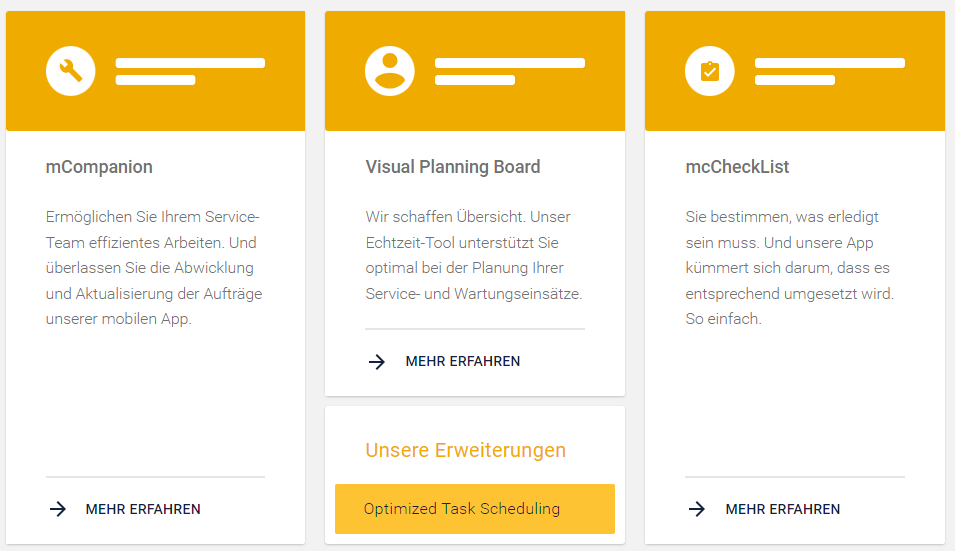The image size is (955, 551).
Task: Click the wrench icon on mCompanion card
Action: 71,71
